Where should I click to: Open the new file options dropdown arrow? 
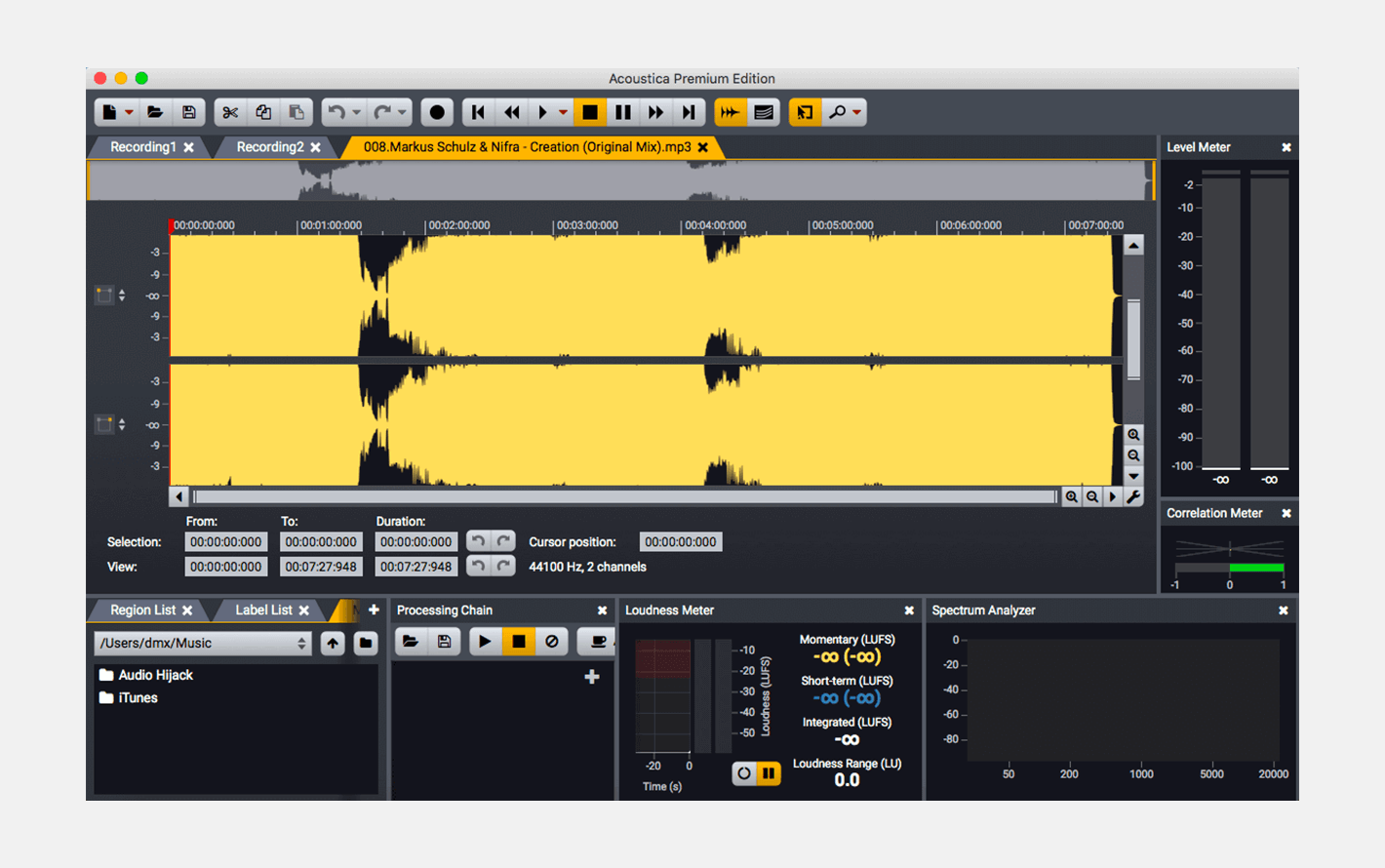click(x=129, y=113)
